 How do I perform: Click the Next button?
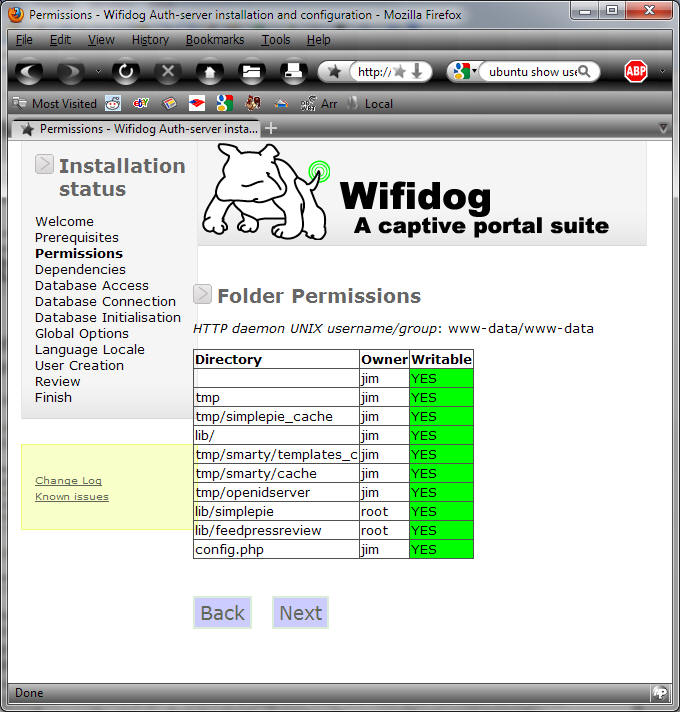tap(301, 613)
